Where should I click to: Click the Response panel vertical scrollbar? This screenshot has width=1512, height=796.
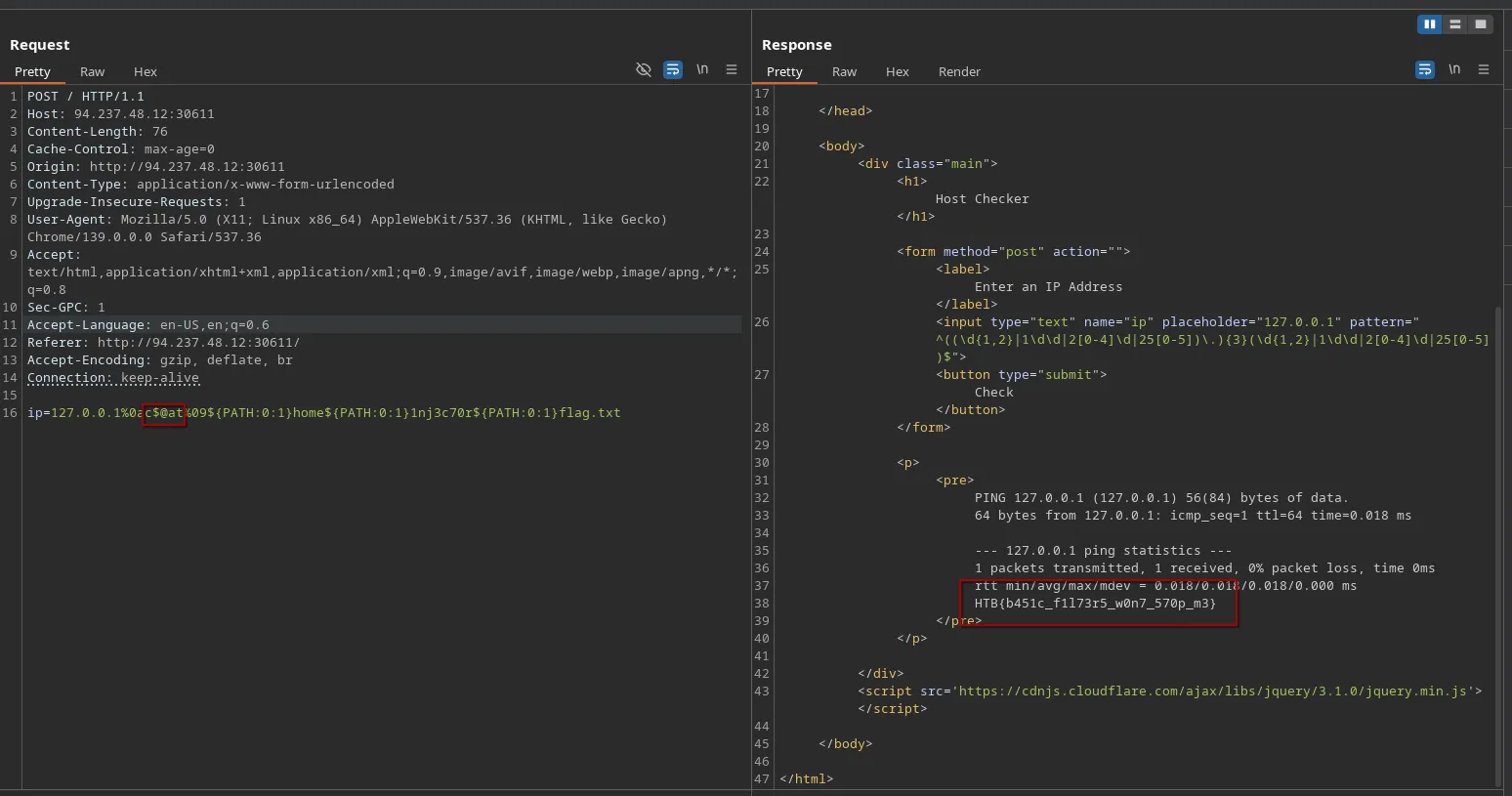[1498, 547]
